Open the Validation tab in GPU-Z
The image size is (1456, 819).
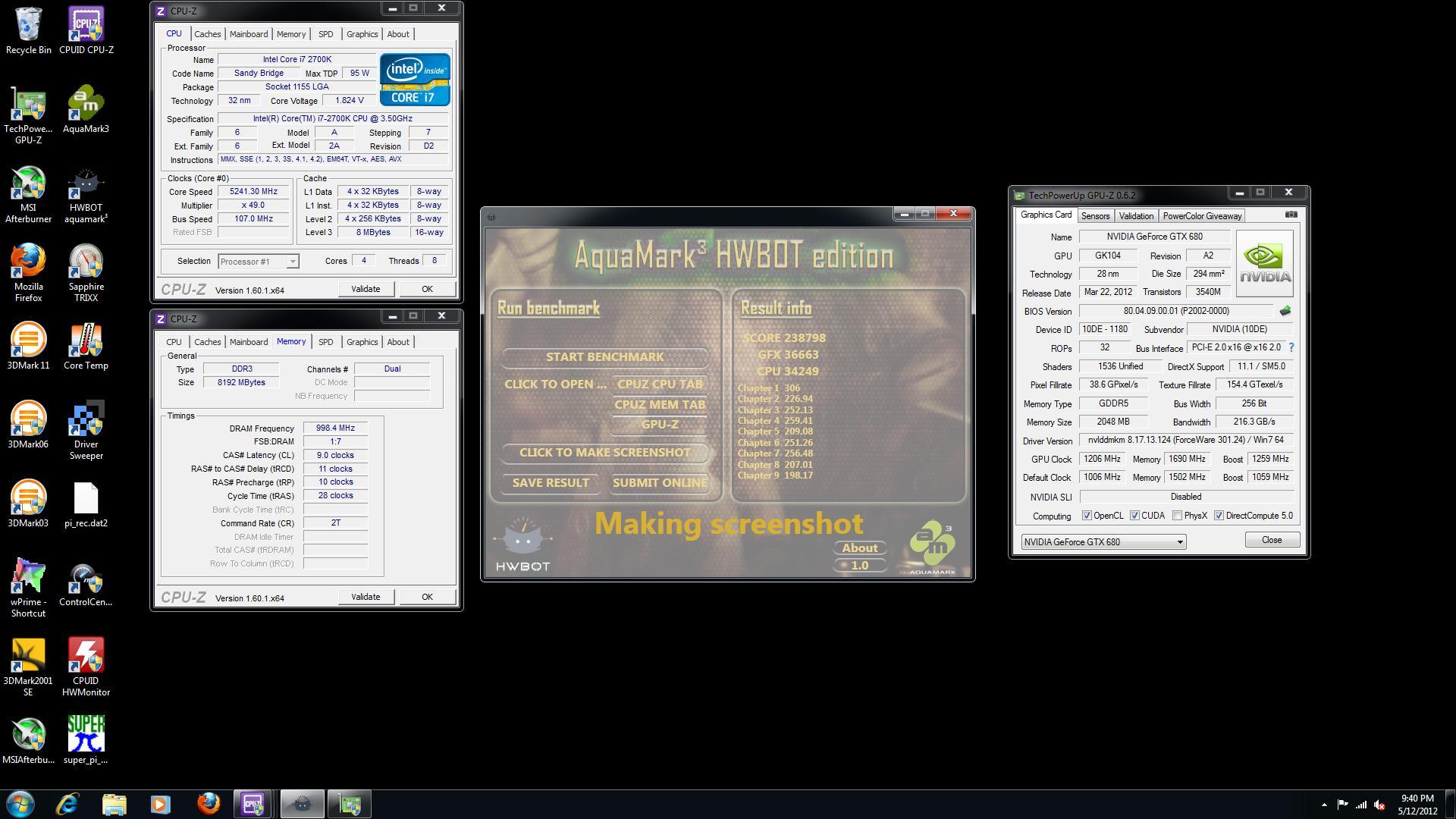(1136, 216)
